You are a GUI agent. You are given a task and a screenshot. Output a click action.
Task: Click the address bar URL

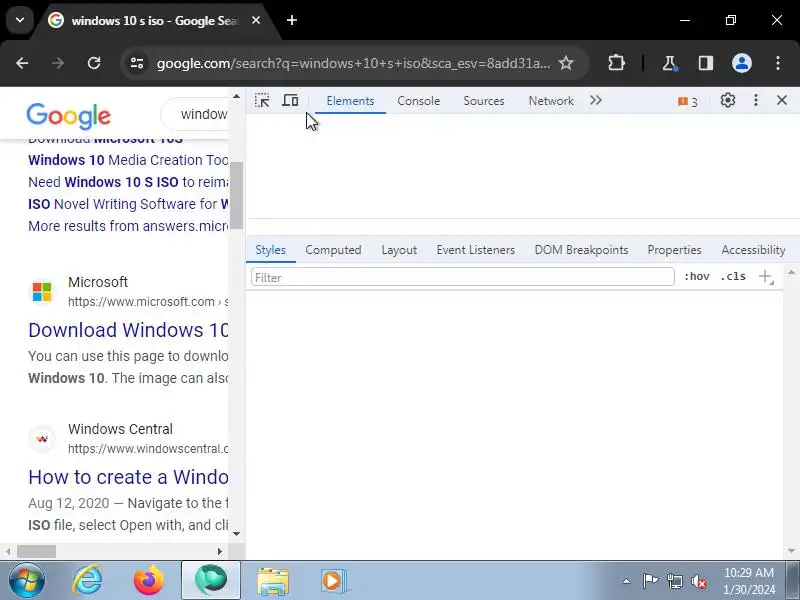[x=353, y=63]
